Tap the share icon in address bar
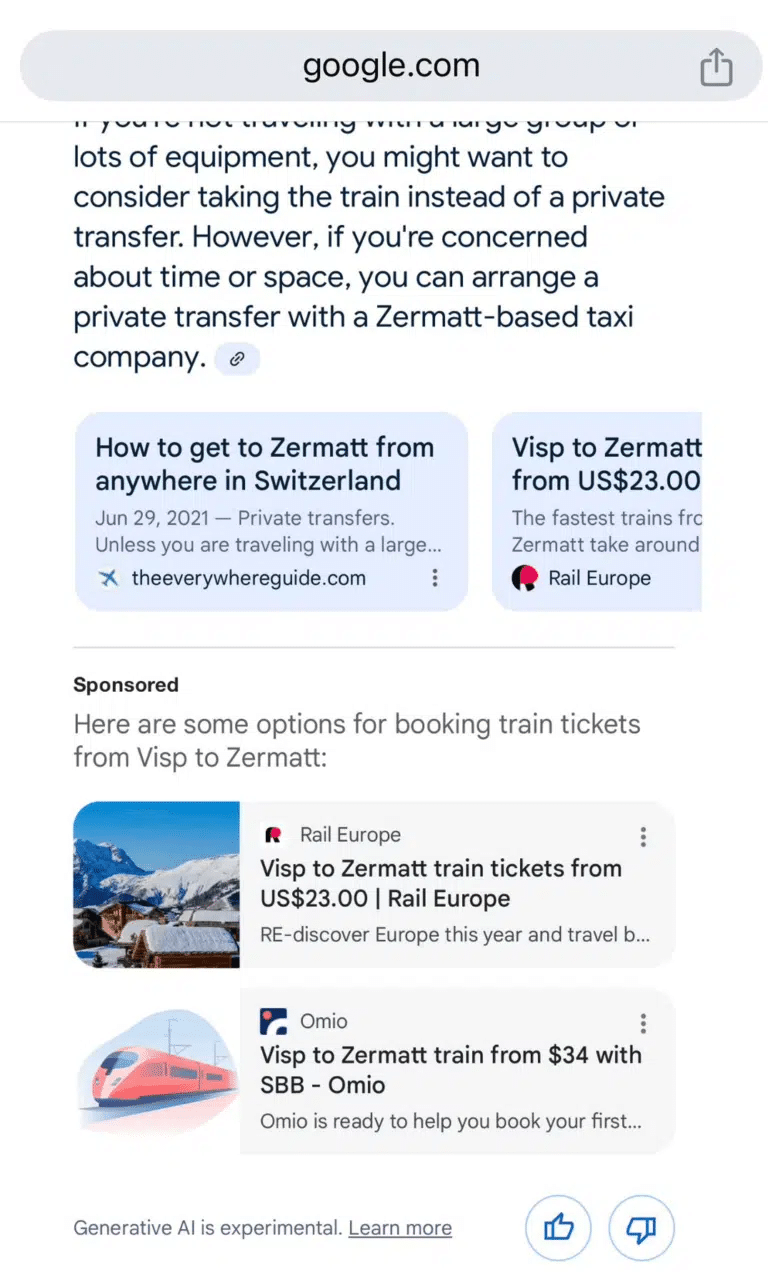This screenshot has height=1272, width=768. point(716,68)
